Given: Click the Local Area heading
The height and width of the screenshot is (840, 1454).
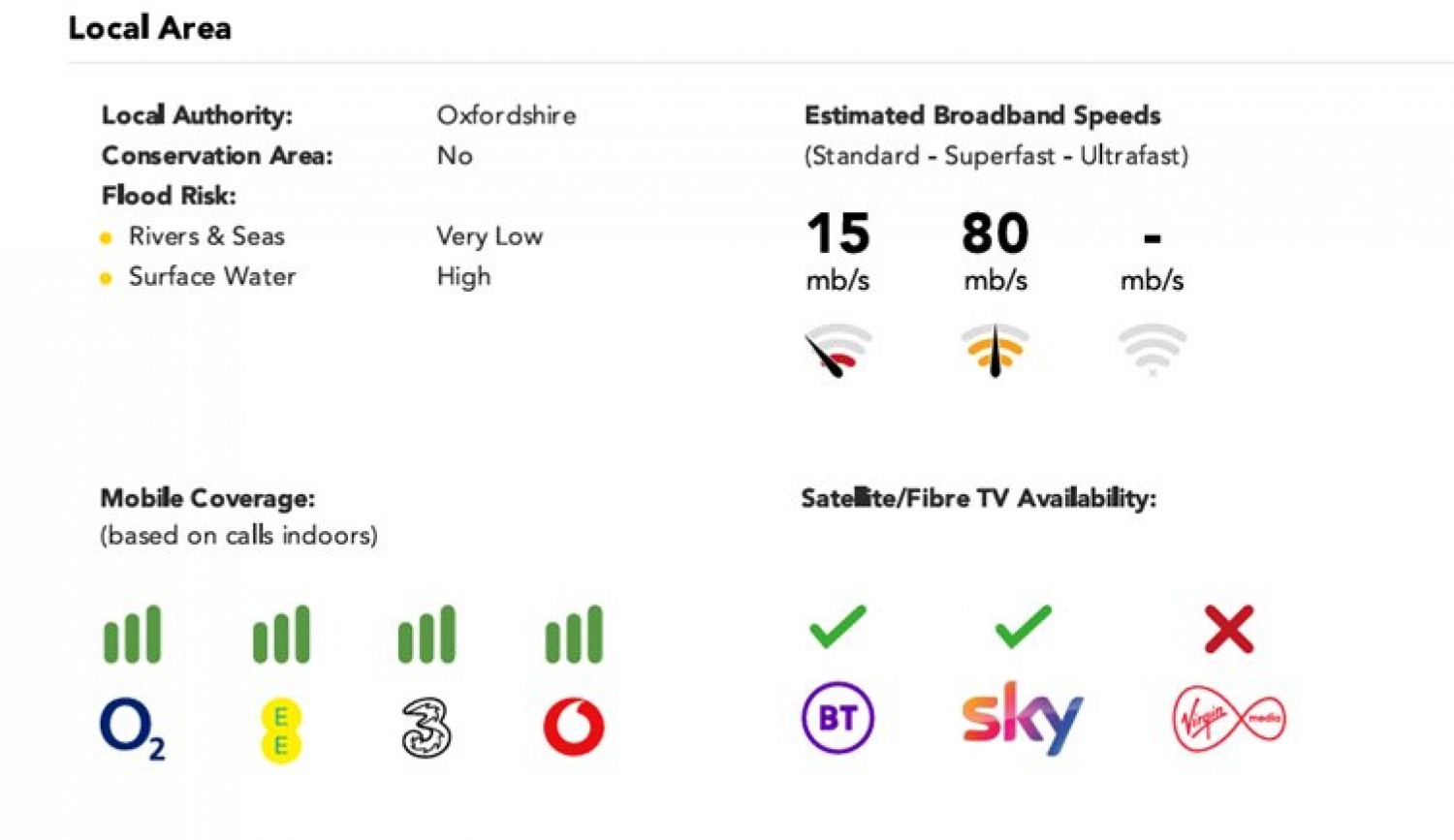Looking at the screenshot, I should click(x=150, y=28).
